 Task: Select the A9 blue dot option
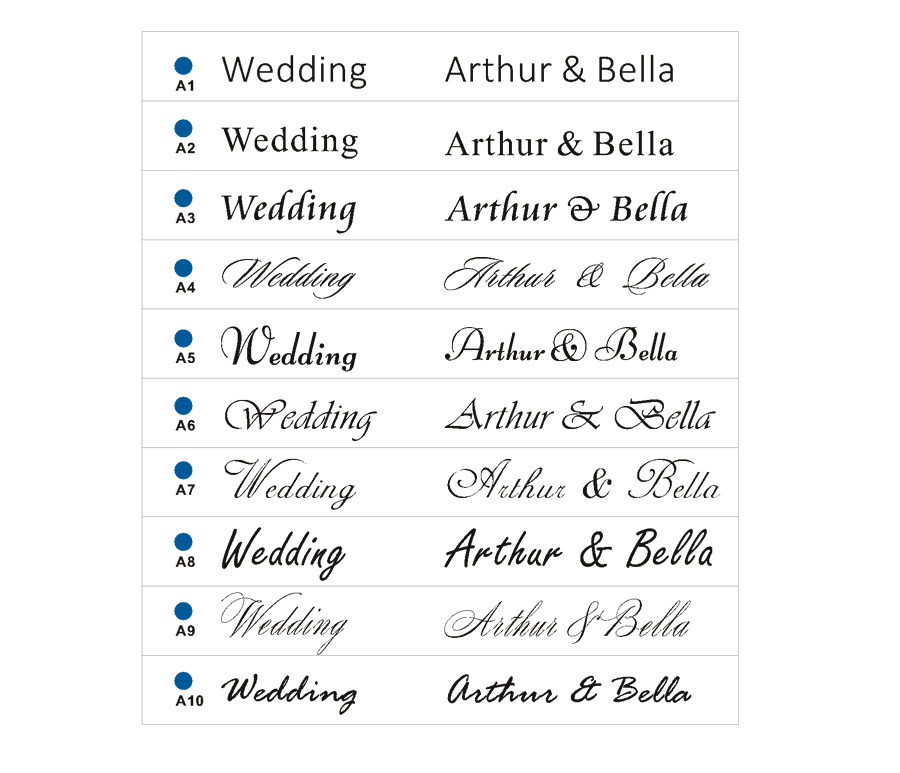coord(183,611)
